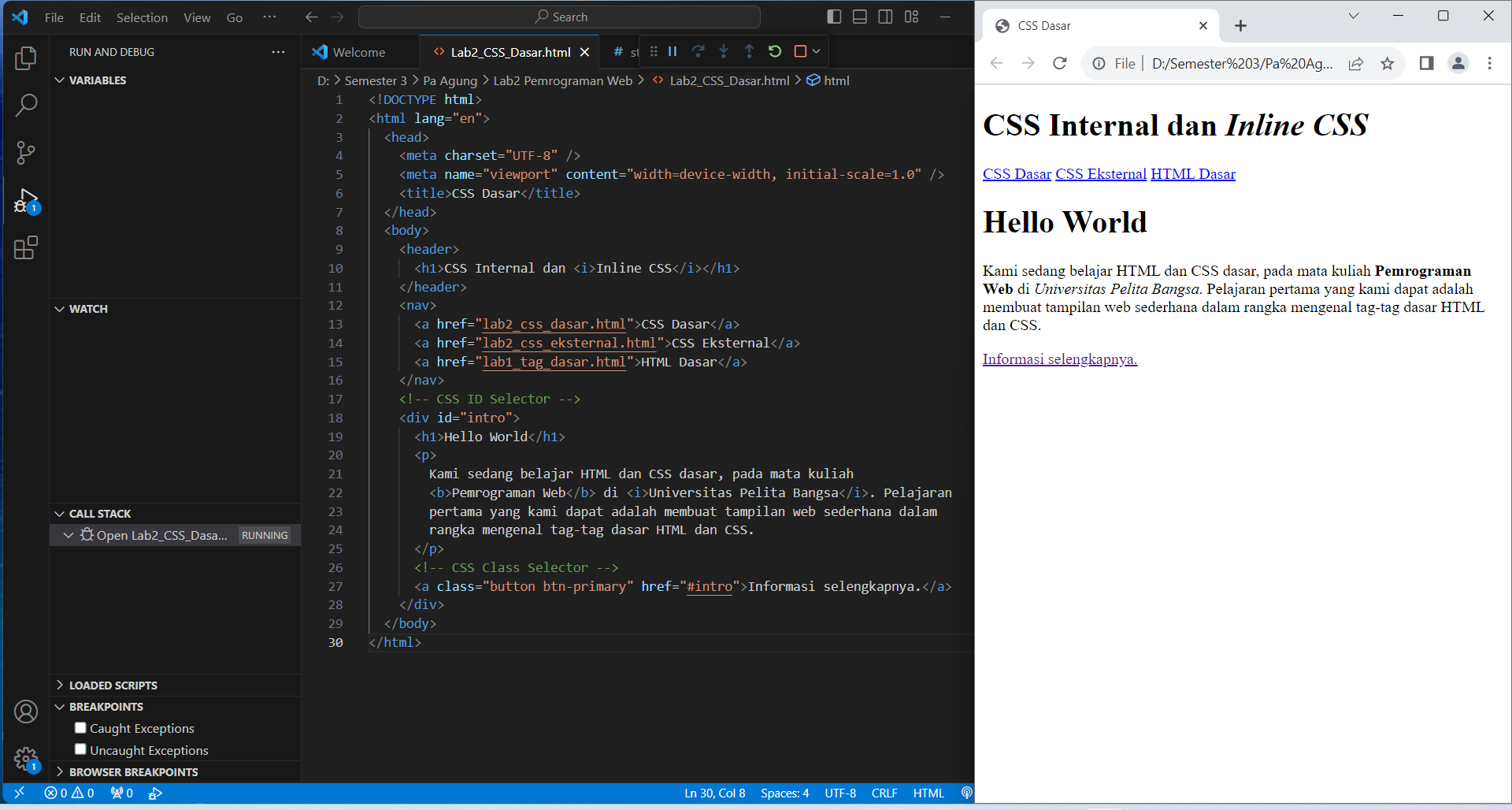Open the Source Control sidebar icon
Screen dimensions: 1512x810
click(26, 152)
